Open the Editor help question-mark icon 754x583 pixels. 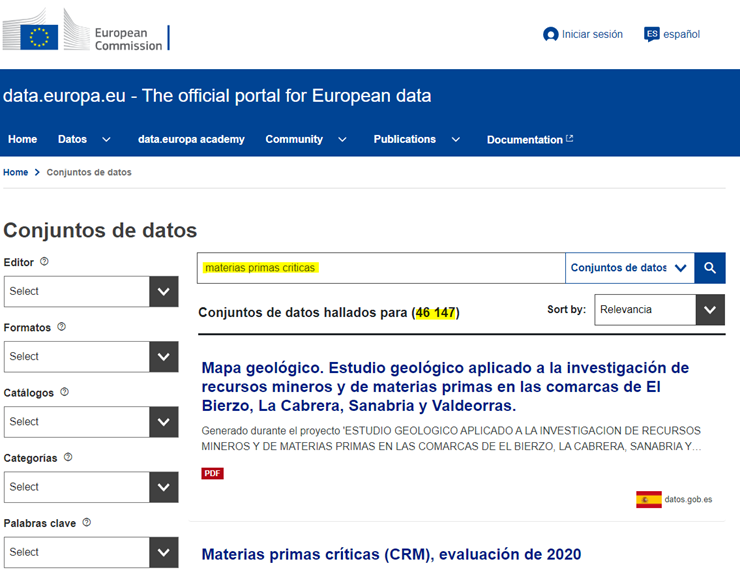[44, 262]
